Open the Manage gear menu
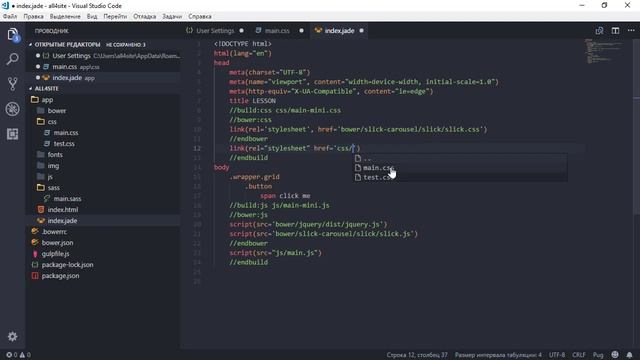Screen dimensions: 640x360 tap(13, 337)
